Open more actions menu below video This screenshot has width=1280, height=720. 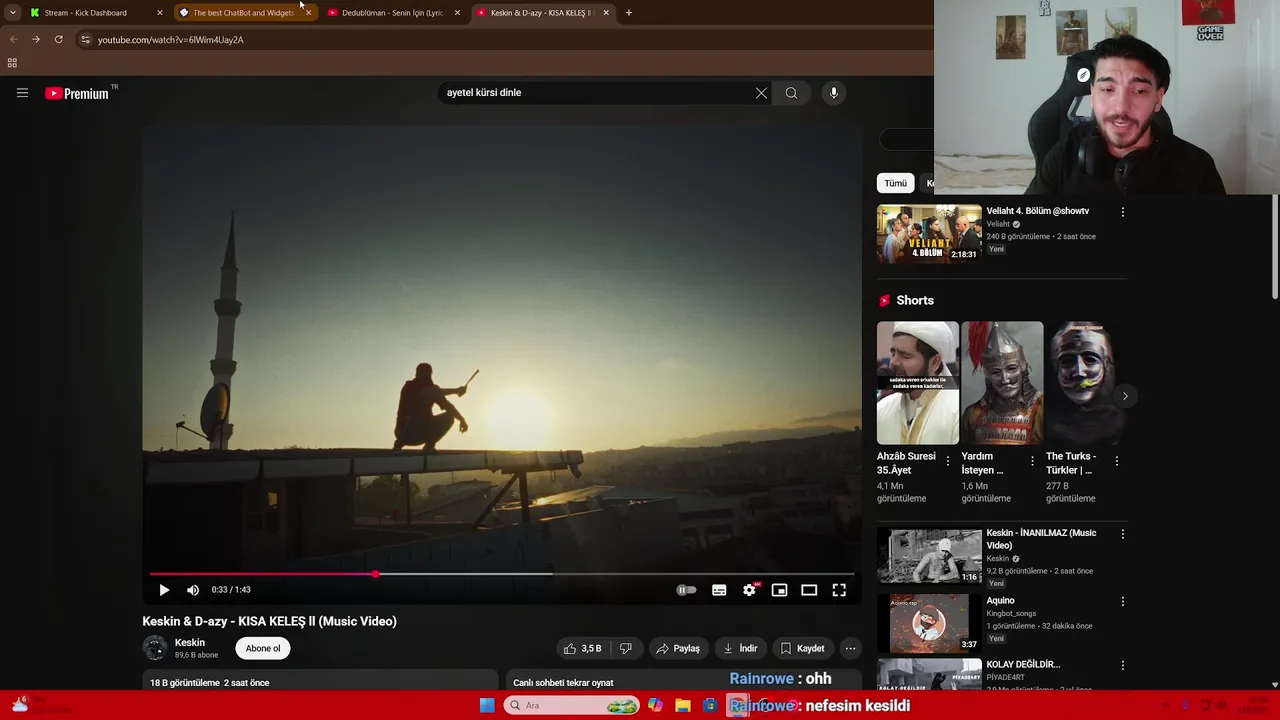(850, 648)
